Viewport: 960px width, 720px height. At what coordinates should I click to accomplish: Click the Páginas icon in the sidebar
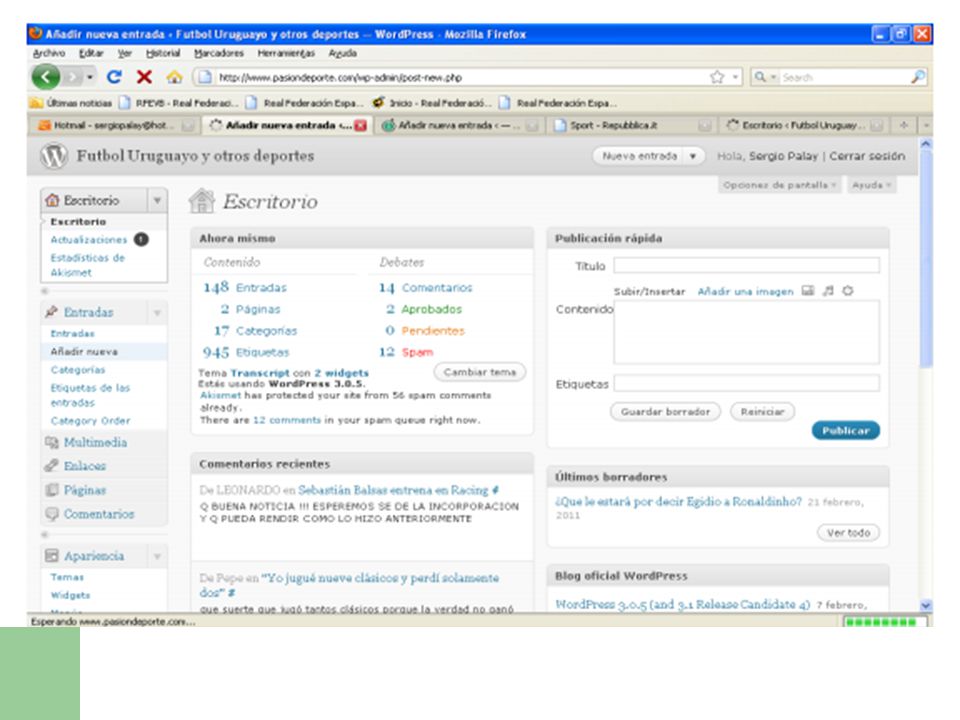pos(51,490)
